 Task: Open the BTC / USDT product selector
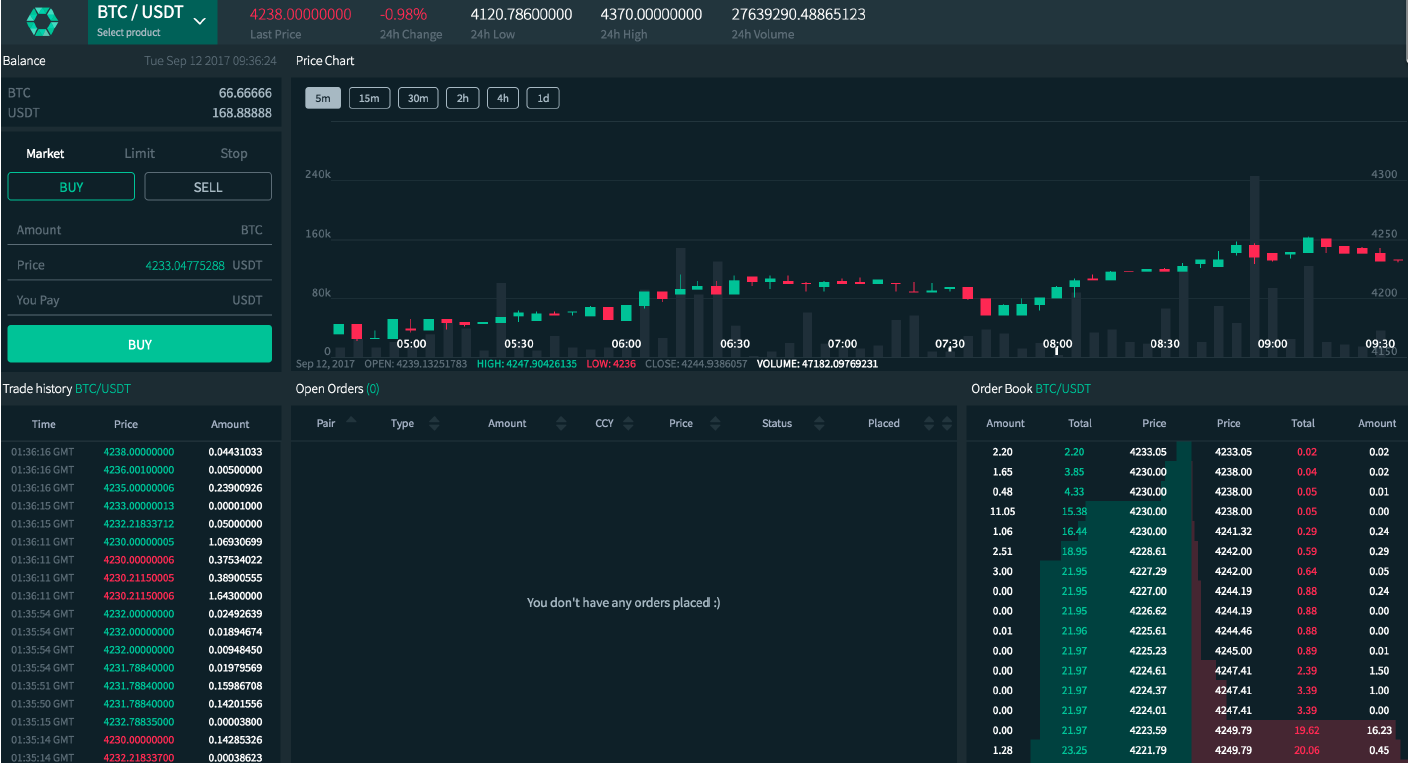pyautogui.click(x=152, y=22)
